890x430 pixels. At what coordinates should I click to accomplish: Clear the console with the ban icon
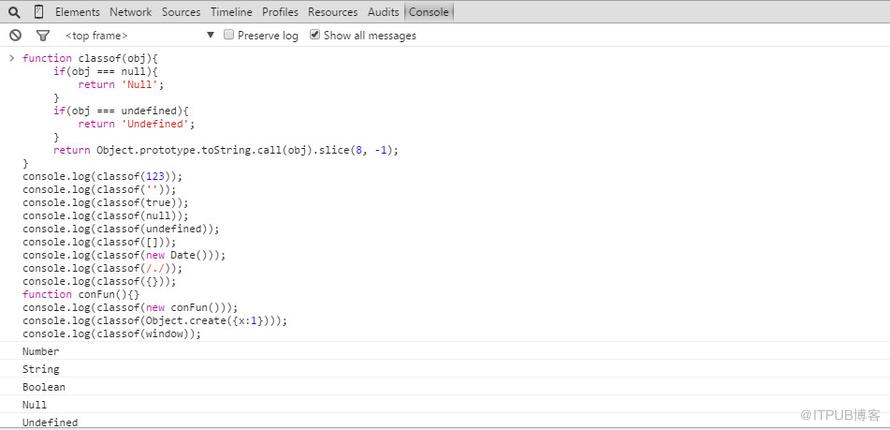[x=15, y=35]
